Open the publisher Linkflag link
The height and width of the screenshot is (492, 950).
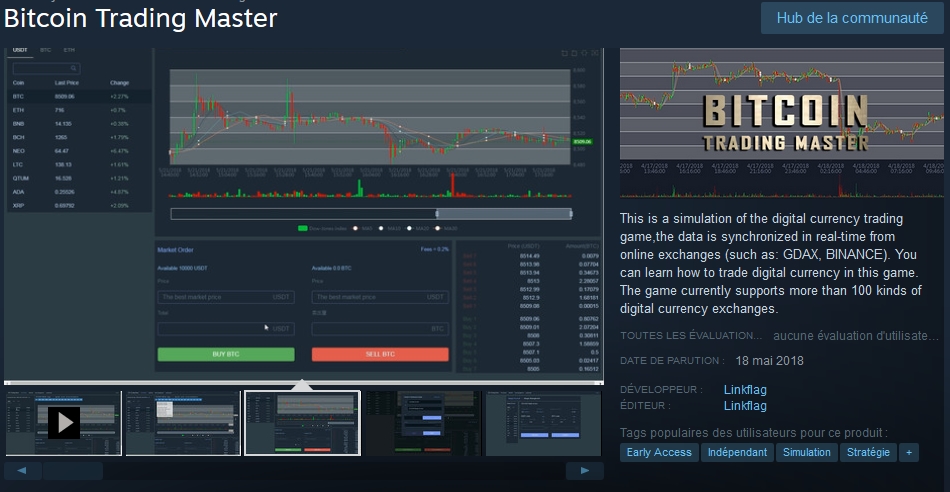coord(745,406)
